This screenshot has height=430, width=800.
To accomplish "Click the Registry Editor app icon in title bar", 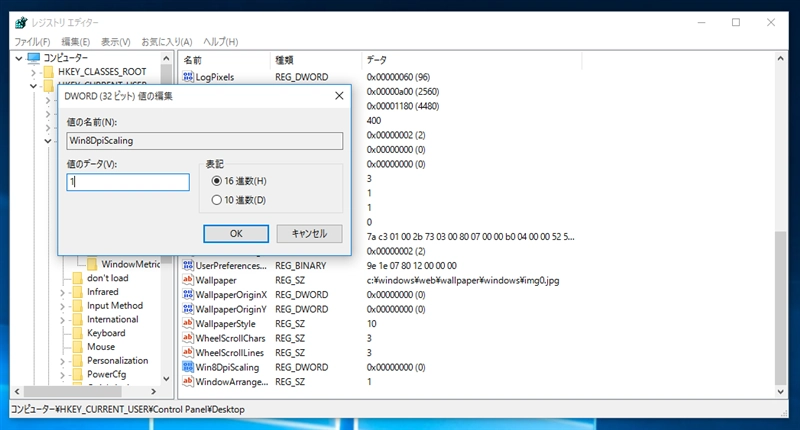I will pos(21,22).
